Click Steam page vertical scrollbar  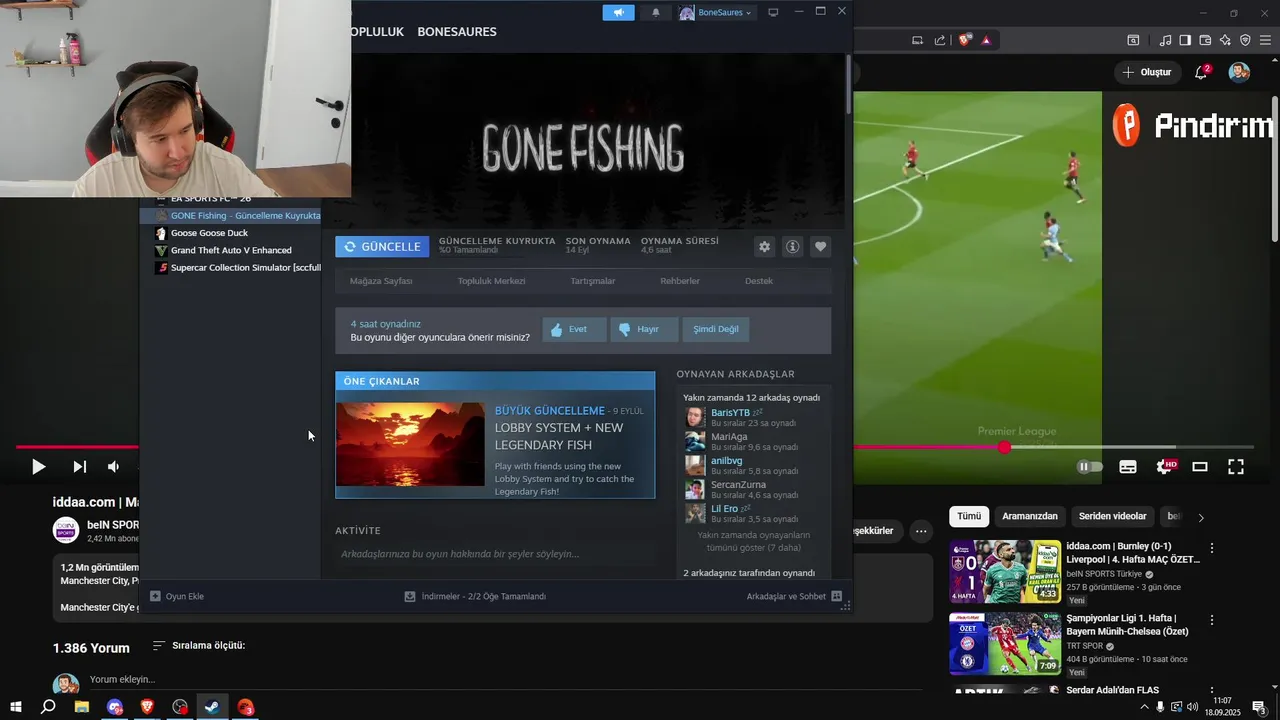click(x=849, y=85)
